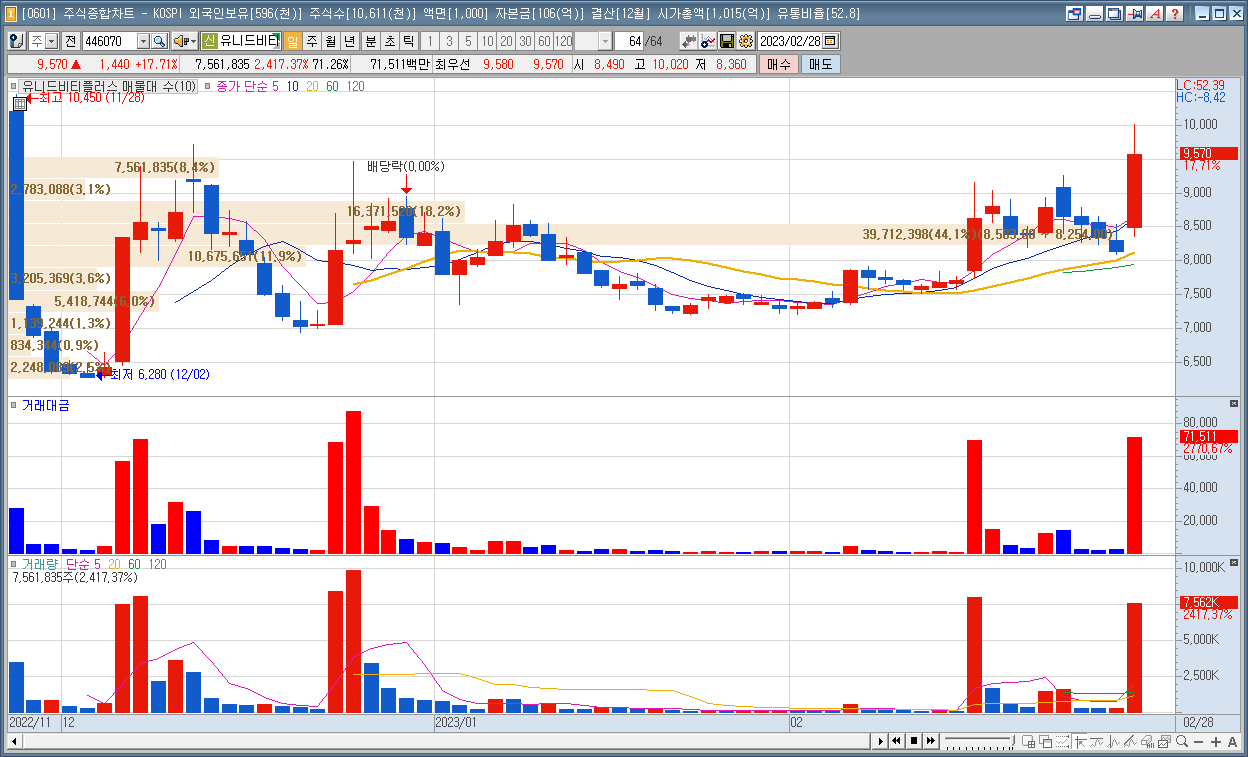Click the leftmost toolbar tool icon
The height and width of the screenshot is (757, 1248).
(17, 41)
